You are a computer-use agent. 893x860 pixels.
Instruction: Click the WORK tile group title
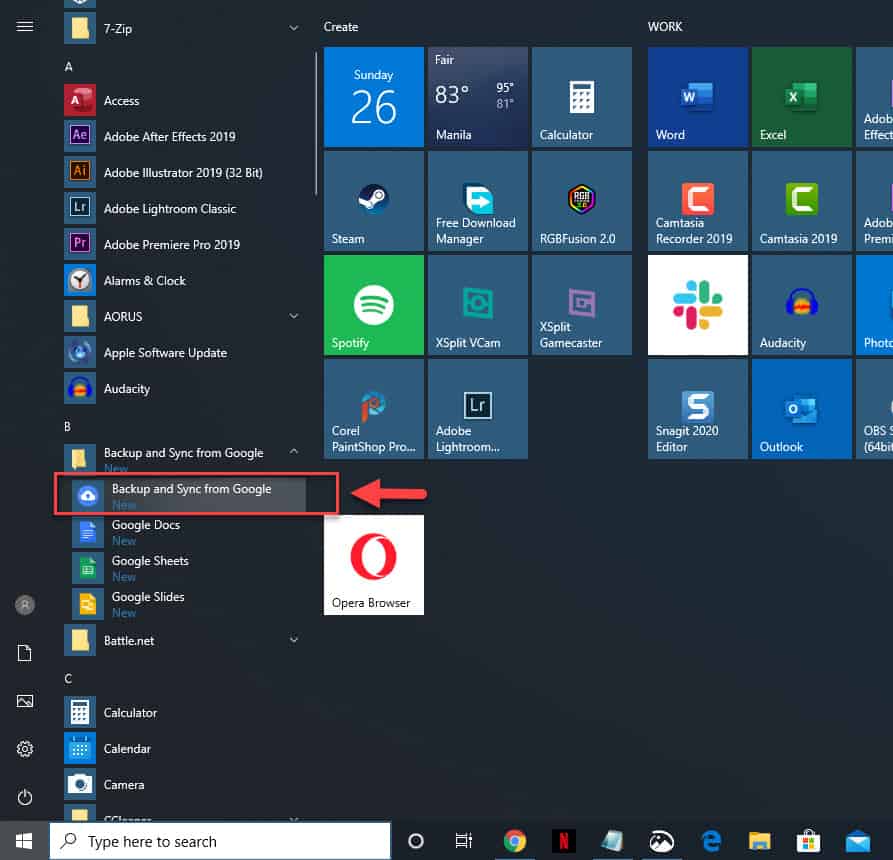665,27
